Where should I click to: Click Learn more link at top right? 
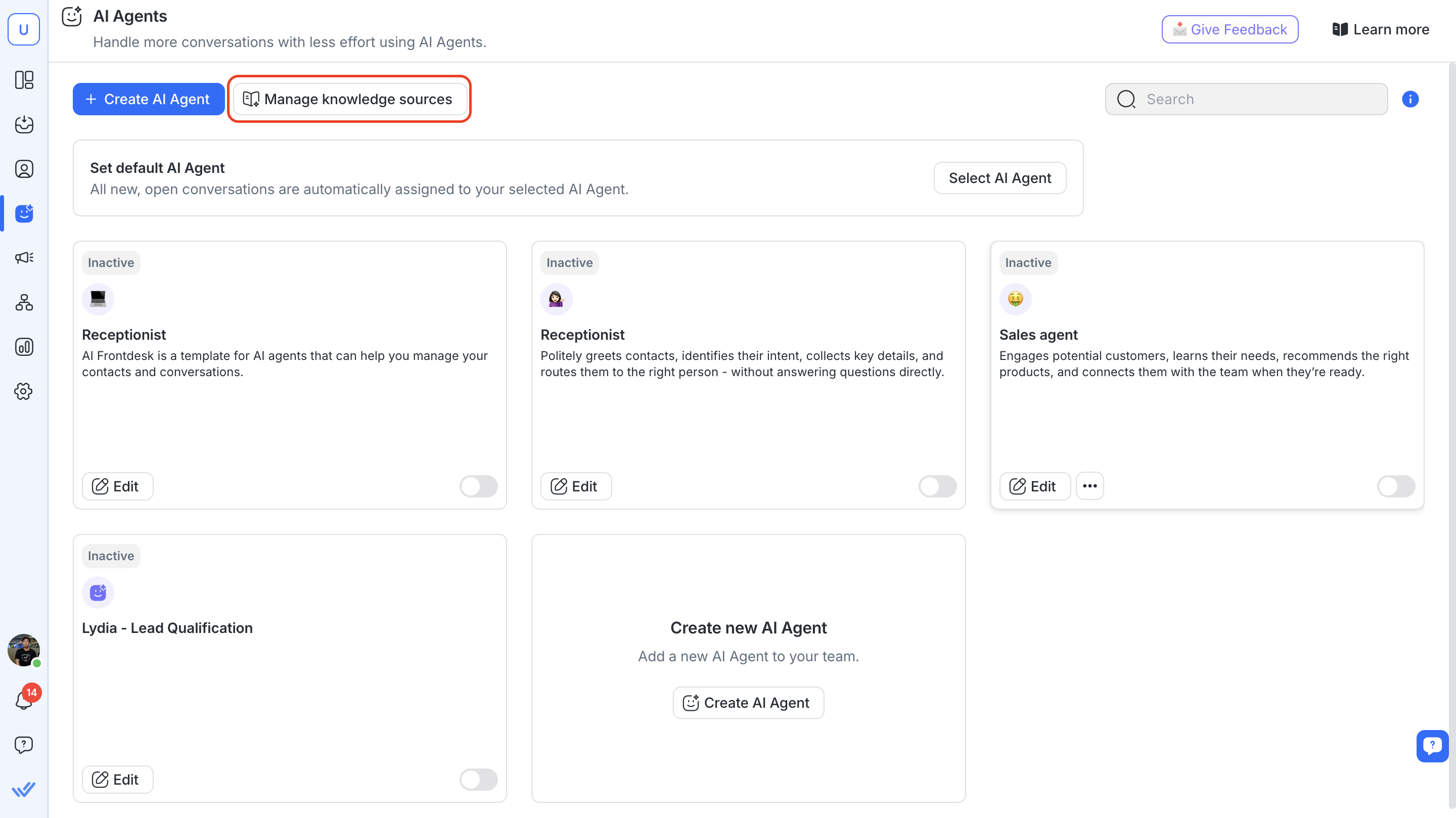(x=1380, y=29)
